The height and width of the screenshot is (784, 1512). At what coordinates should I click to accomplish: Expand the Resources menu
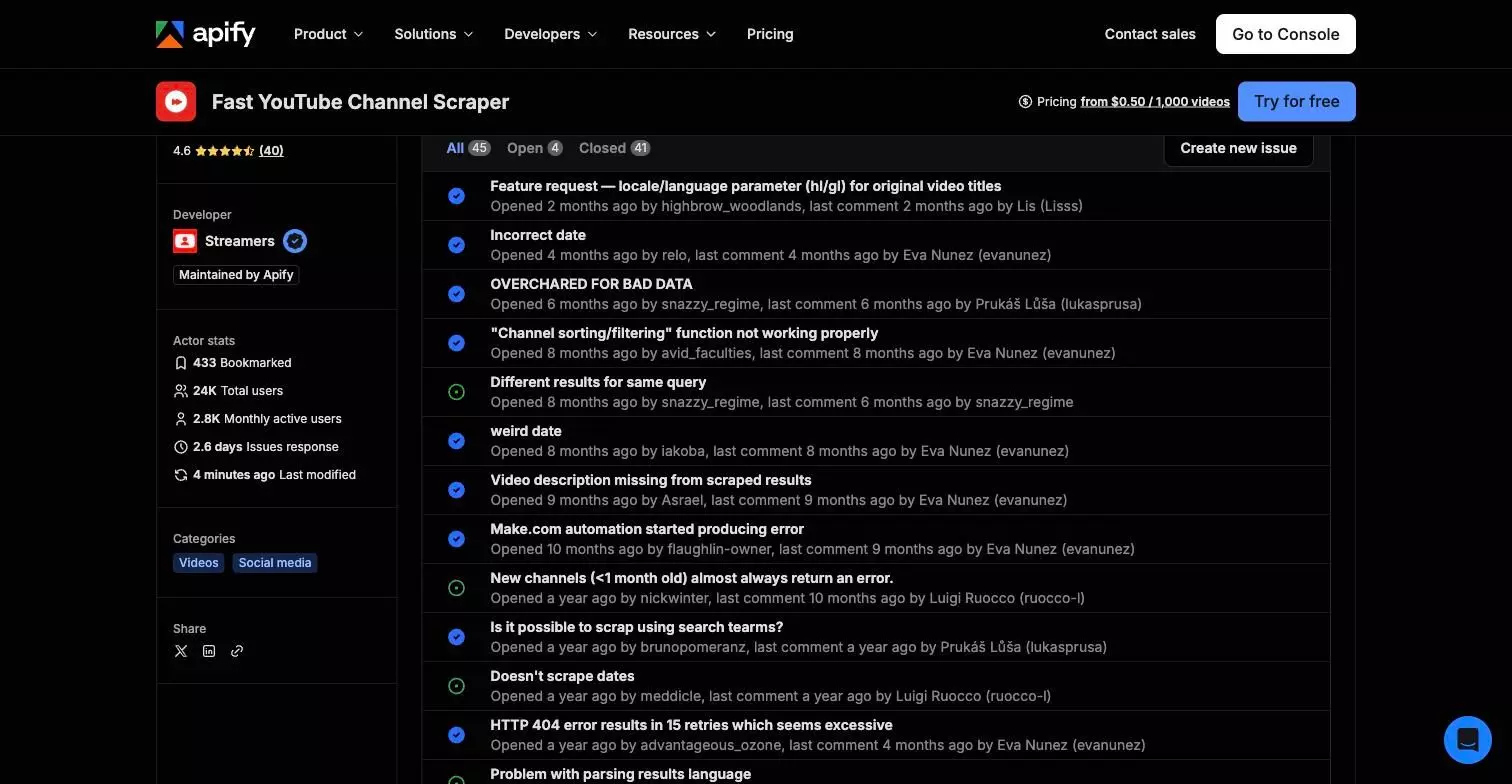672,34
